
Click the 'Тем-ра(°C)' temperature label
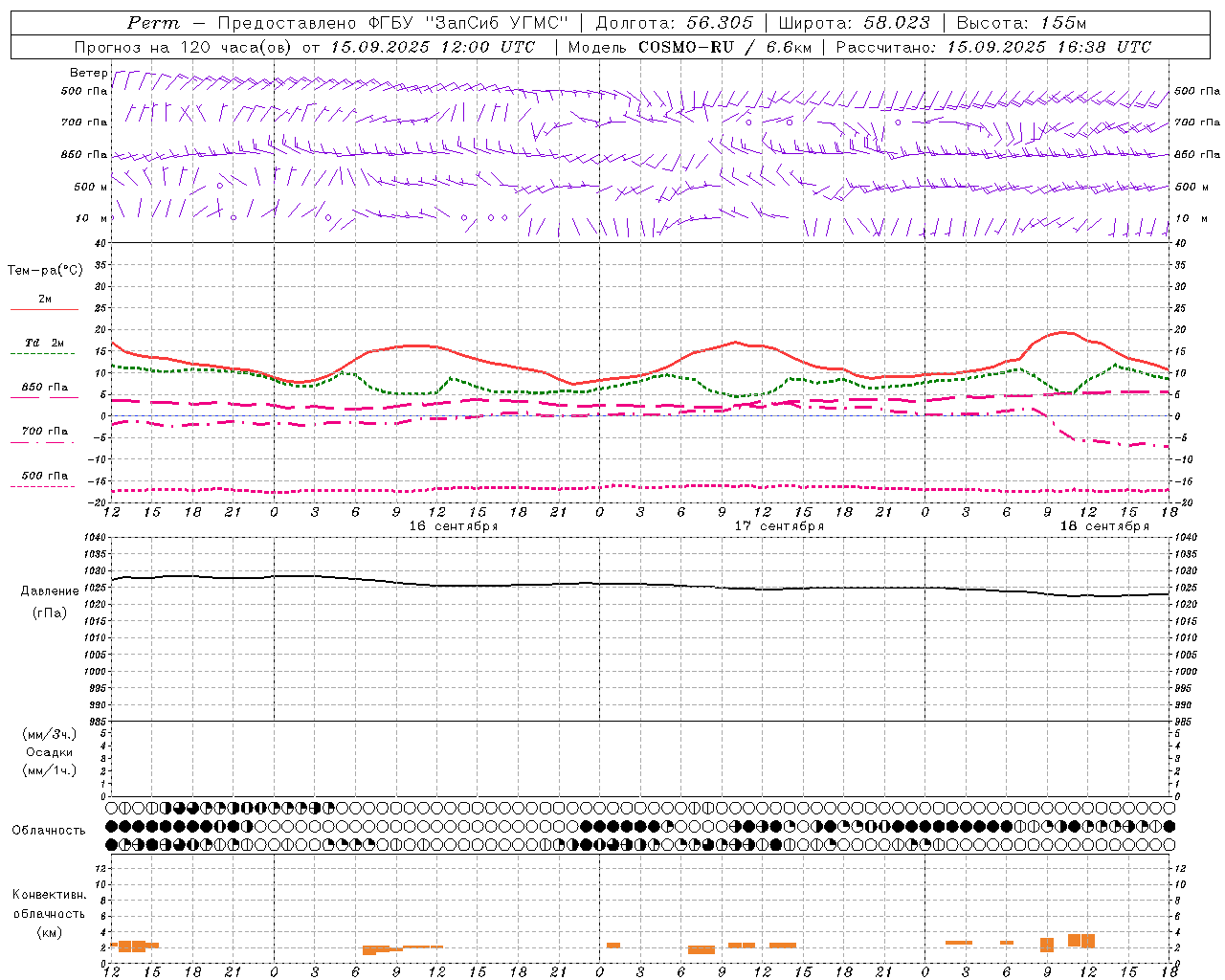point(45,271)
